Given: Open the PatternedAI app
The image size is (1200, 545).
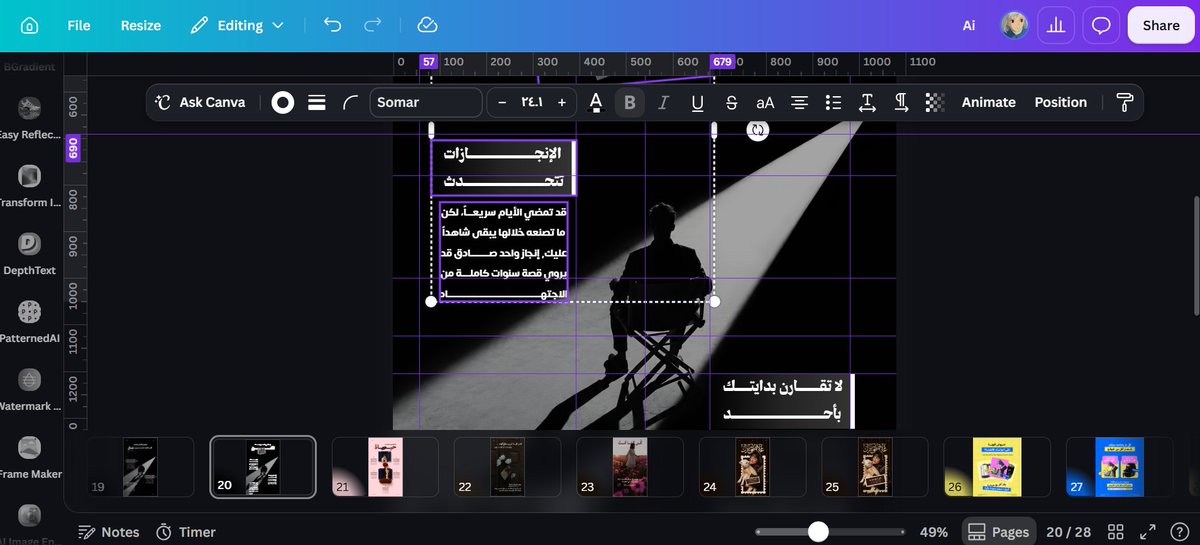Looking at the screenshot, I should coord(29,322).
